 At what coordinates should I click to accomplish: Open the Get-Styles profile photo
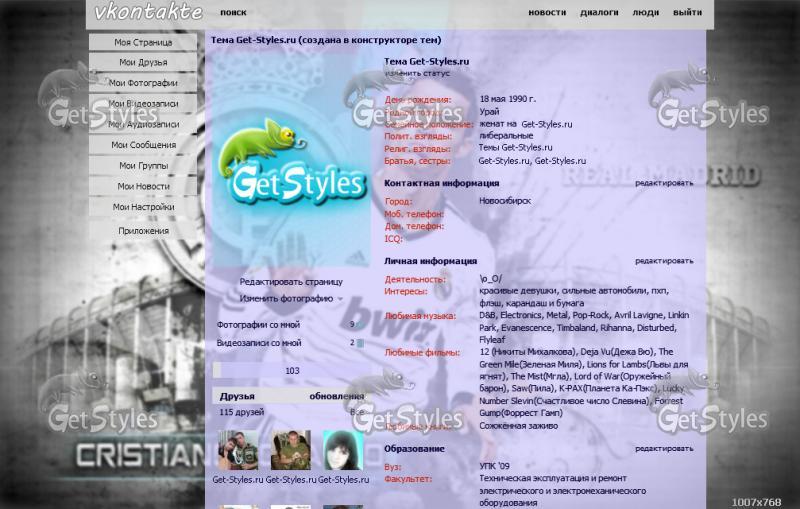pos(290,161)
